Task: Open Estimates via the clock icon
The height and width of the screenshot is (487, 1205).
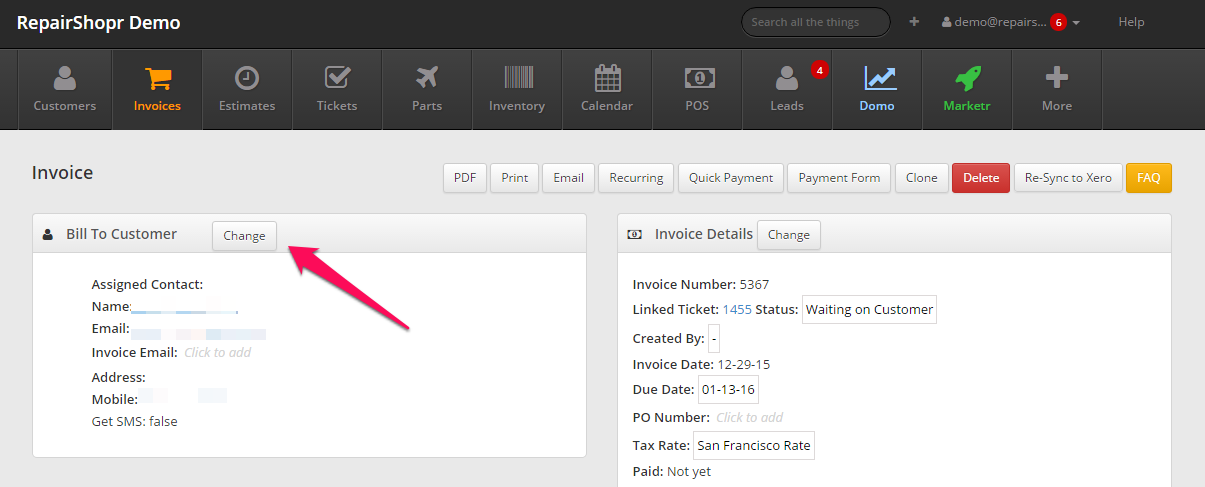Action: (x=247, y=78)
